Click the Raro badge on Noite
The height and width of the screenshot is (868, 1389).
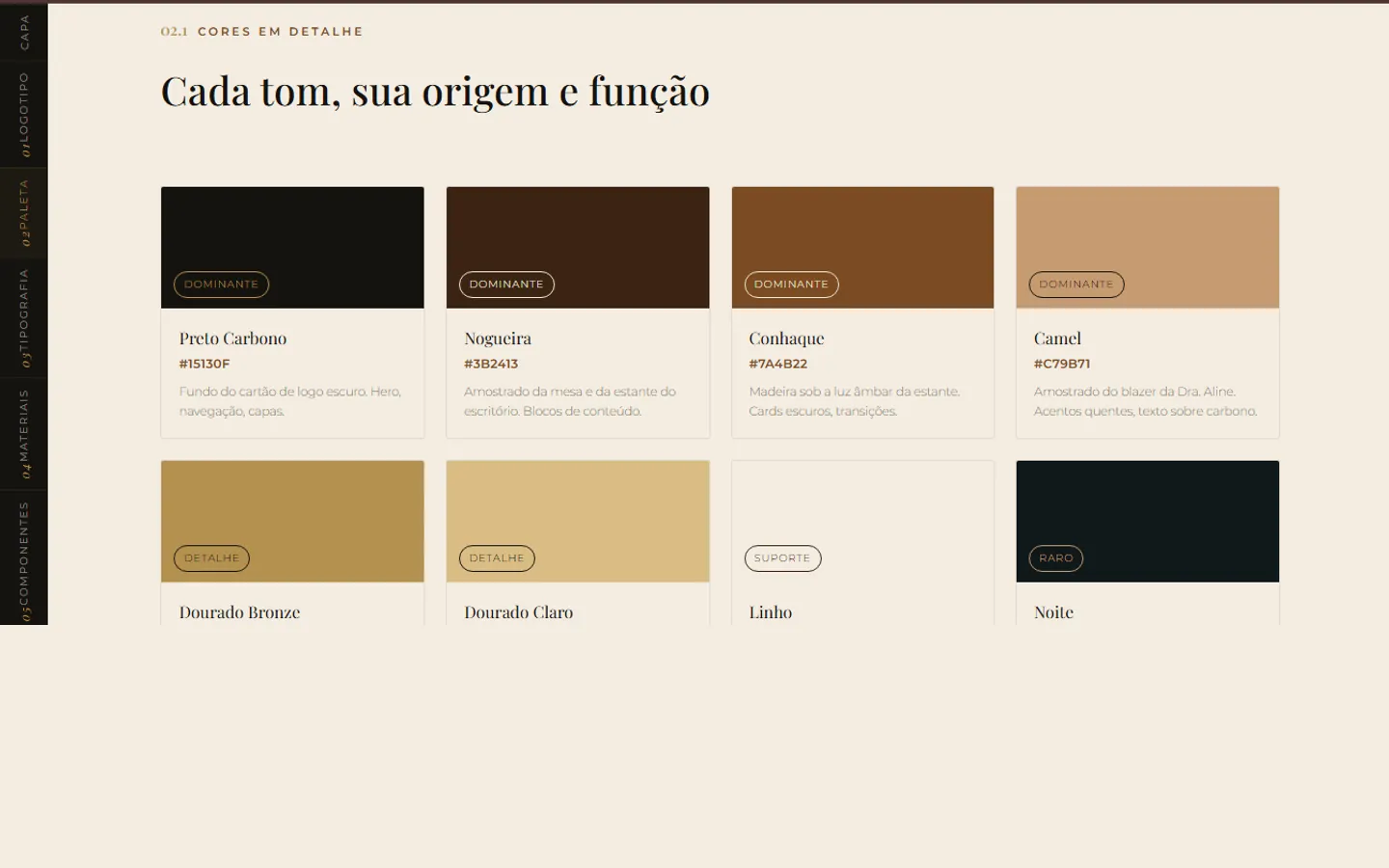[1056, 558]
